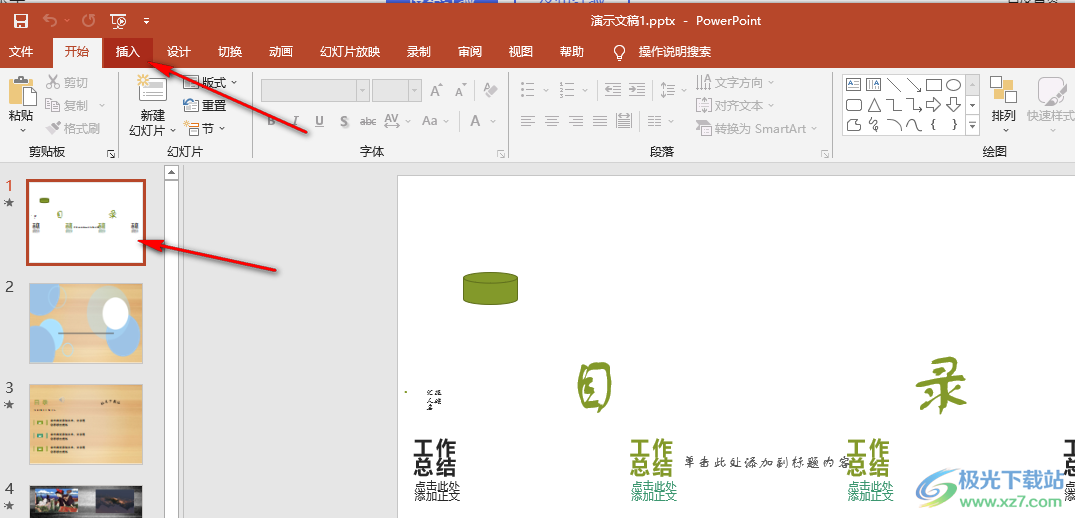Screen dimensions: 1075x518
Task: Click the font color A button
Action: point(475,121)
